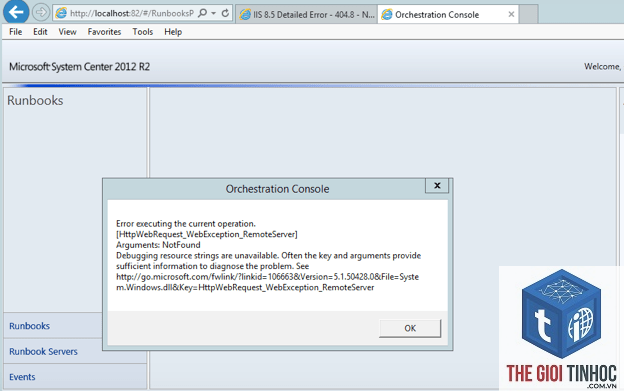This screenshot has width=624, height=391.
Task: Close the Orchestration Console dialog with X
Action: tap(437, 186)
